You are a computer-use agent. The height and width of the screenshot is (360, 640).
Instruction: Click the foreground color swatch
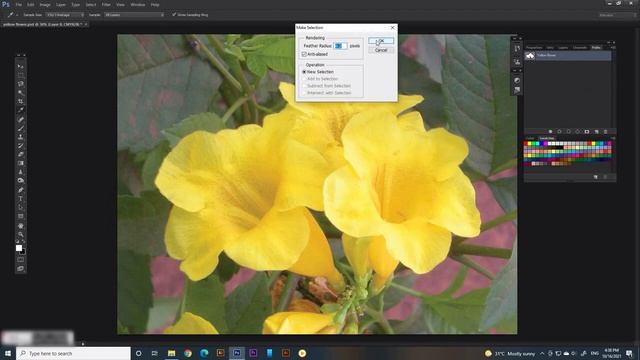pyautogui.click(x=19, y=248)
